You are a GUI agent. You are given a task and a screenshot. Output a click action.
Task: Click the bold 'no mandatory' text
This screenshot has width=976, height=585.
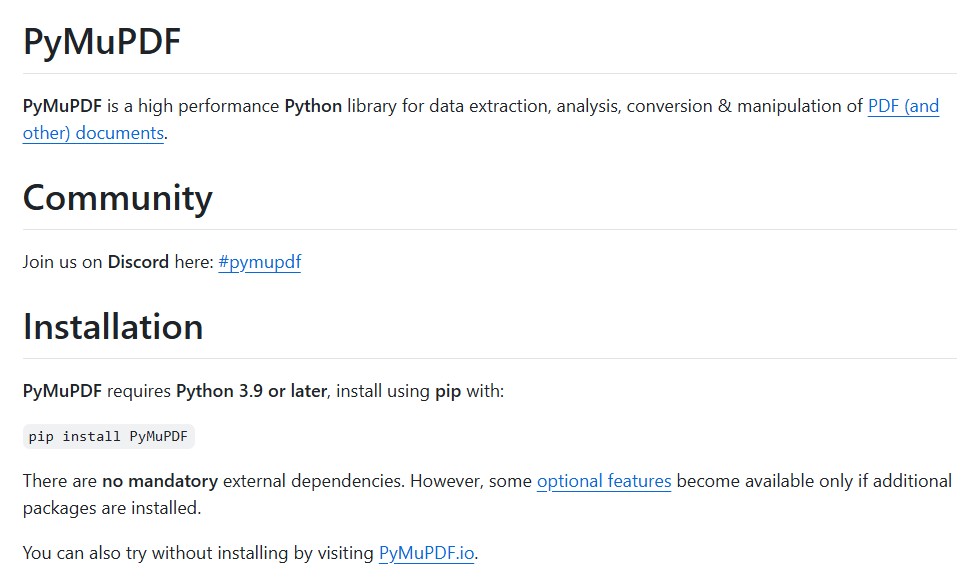[x=160, y=481]
